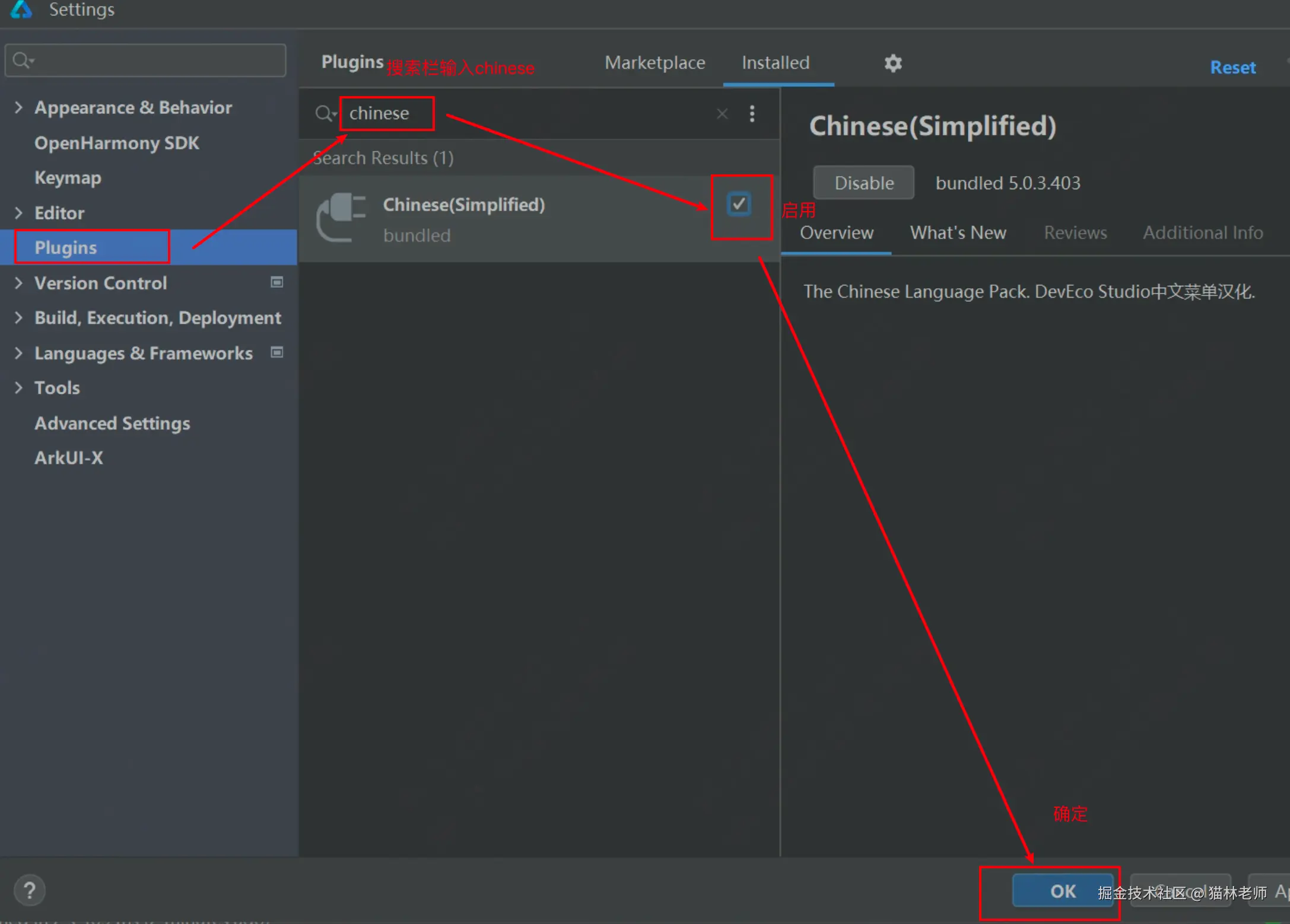This screenshot has width=1290, height=924.
Task: Click the Languages & Frameworks project-level icon
Action: (x=277, y=352)
